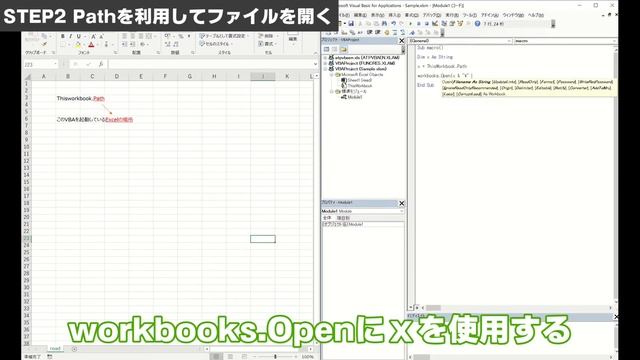Toggle Italic in Excel ribbon
This screenshot has width=640, height=360.
(x=70, y=36)
